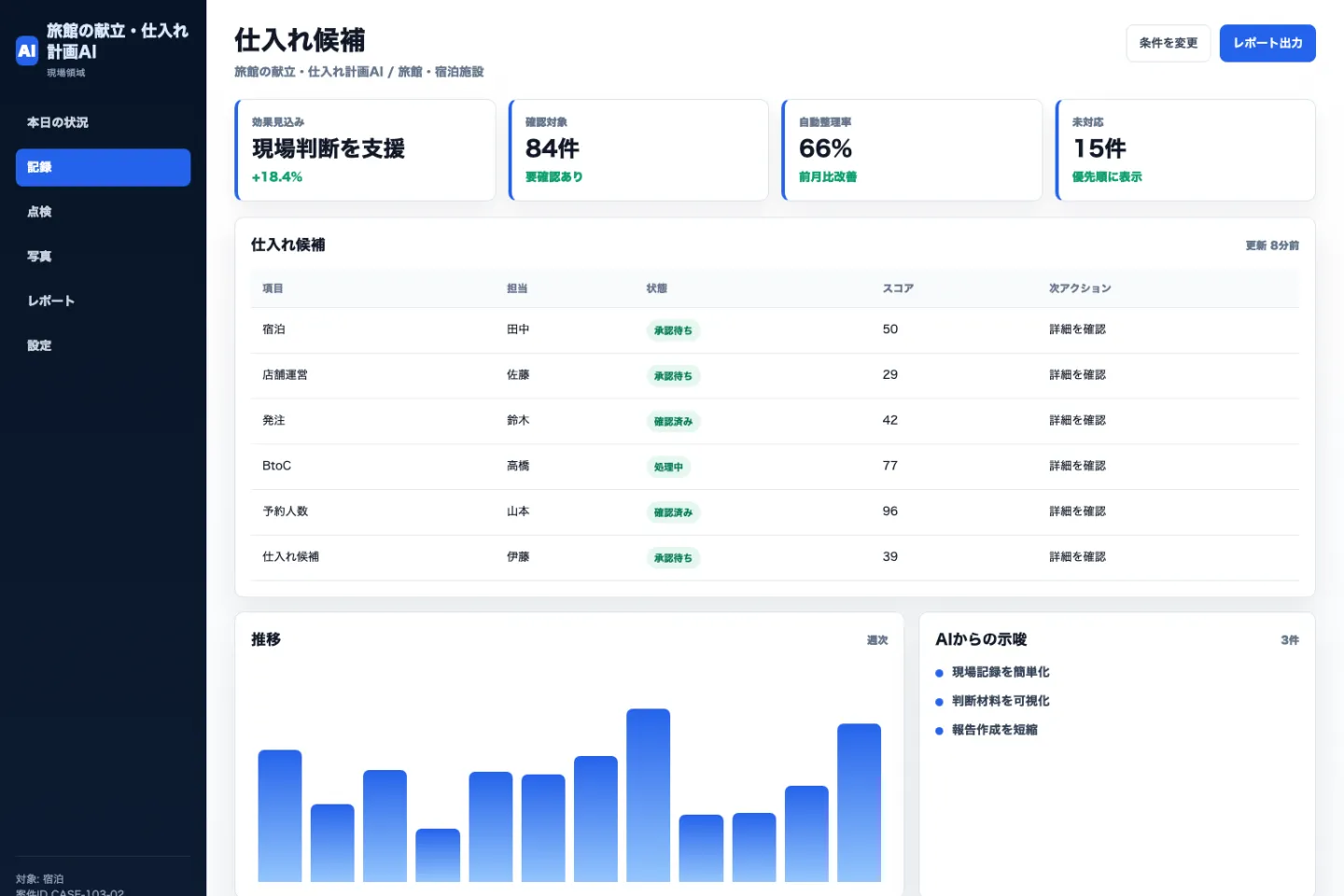Open 設定 in the sidebar

click(x=103, y=345)
